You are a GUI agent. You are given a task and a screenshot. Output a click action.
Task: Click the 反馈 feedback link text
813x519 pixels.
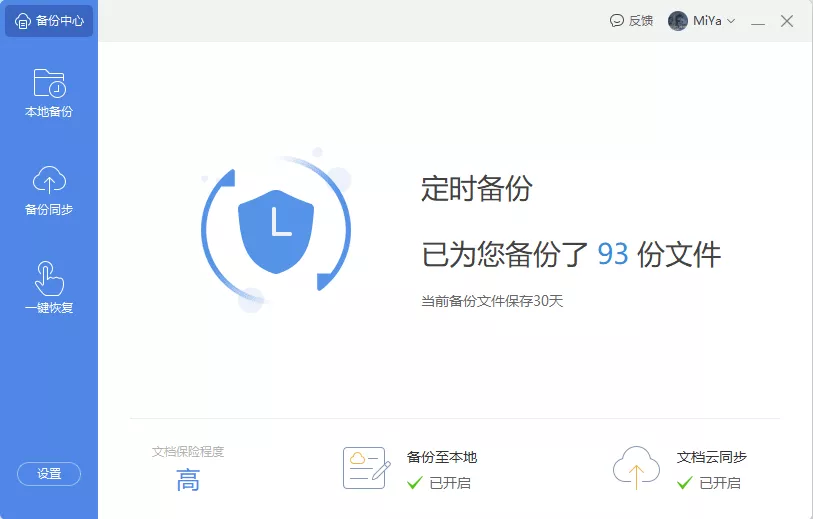[641, 21]
